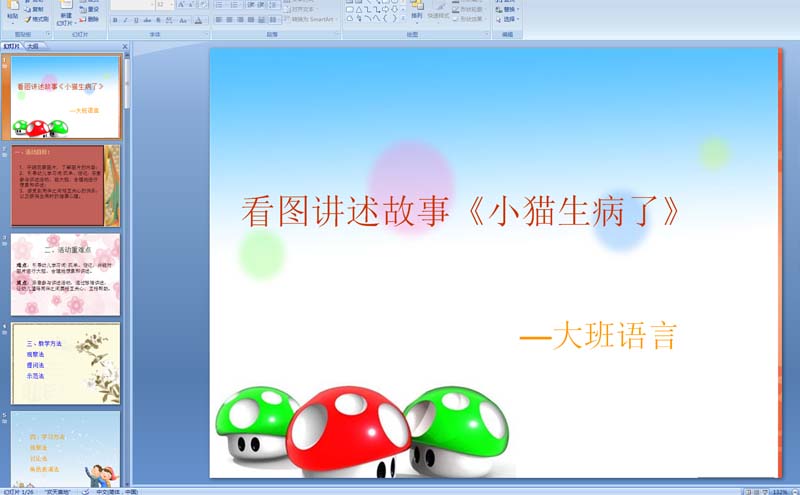Select the Freeform cloud shape
The image size is (800, 495).
350,18
